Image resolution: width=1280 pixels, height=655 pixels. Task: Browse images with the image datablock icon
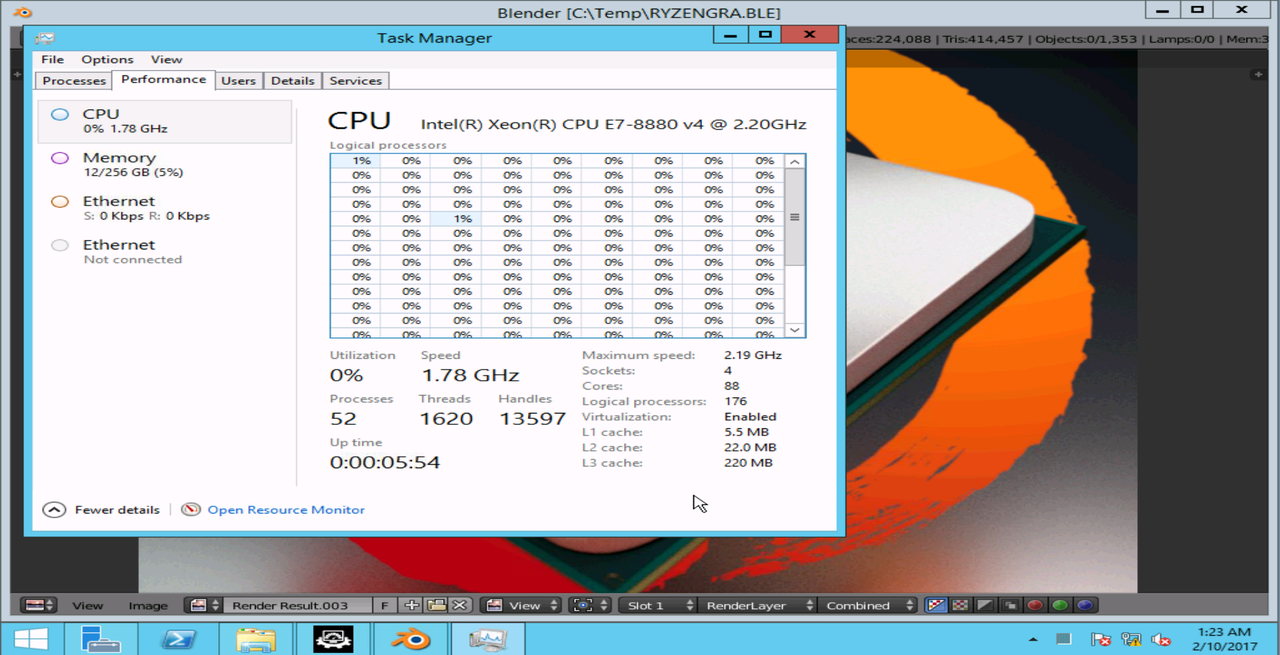pyautogui.click(x=204, y=605)
